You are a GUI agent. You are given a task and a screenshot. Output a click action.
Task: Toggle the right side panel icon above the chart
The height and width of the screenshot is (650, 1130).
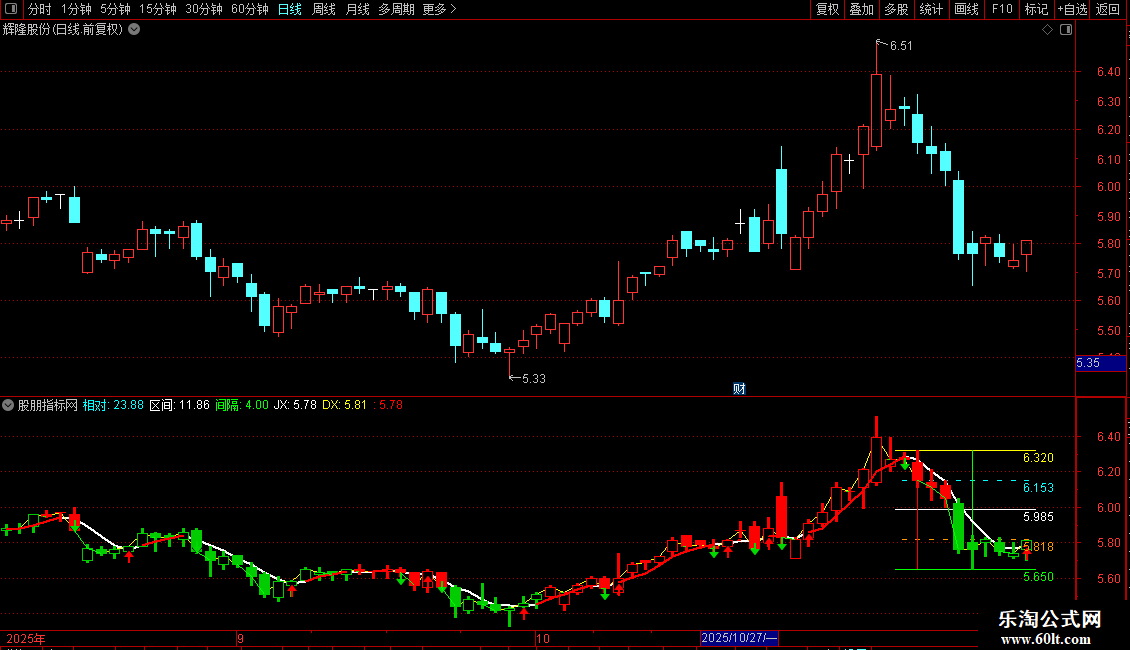point(1066,30)
